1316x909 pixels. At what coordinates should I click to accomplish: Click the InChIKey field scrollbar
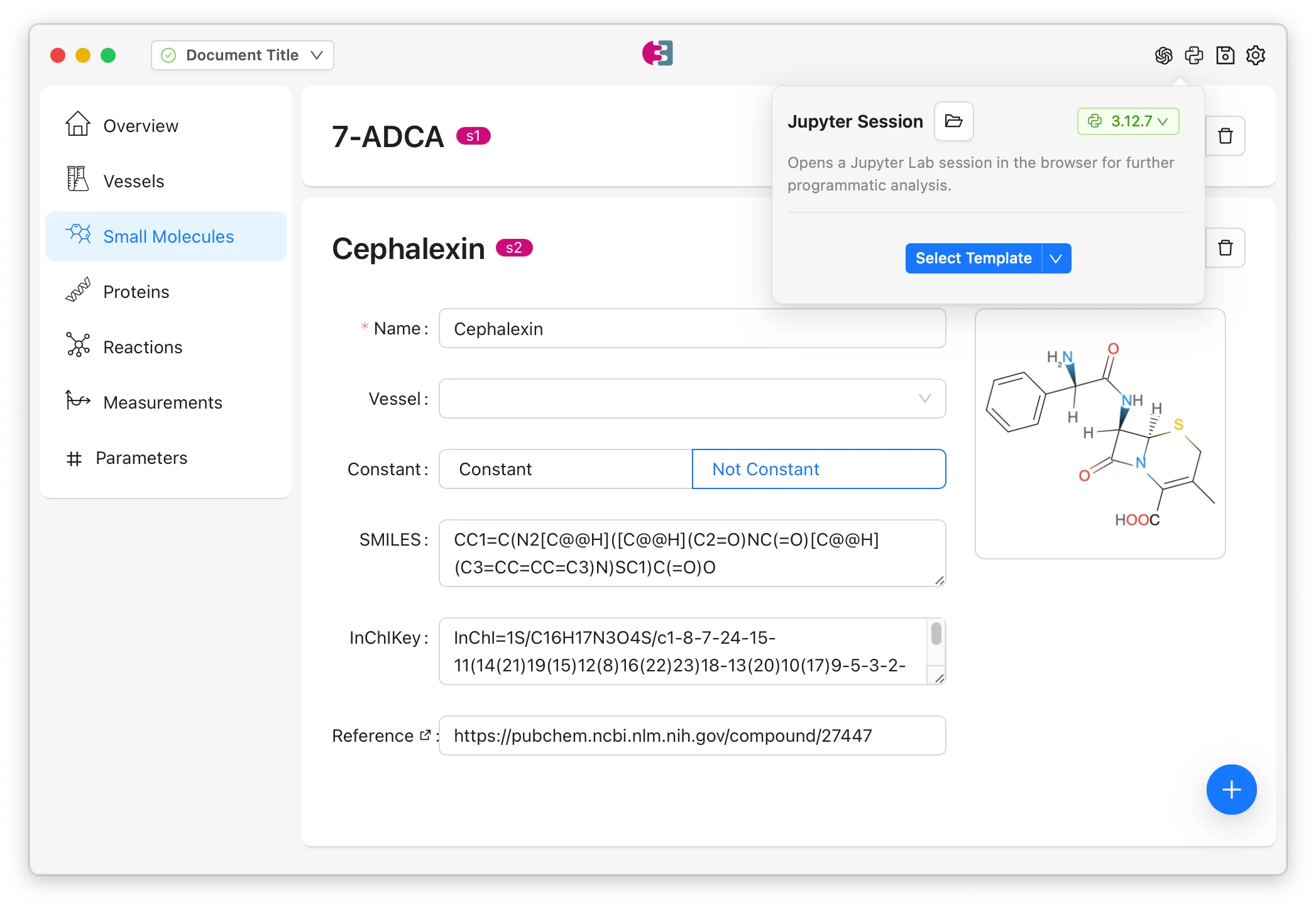[x=936, y=634]
